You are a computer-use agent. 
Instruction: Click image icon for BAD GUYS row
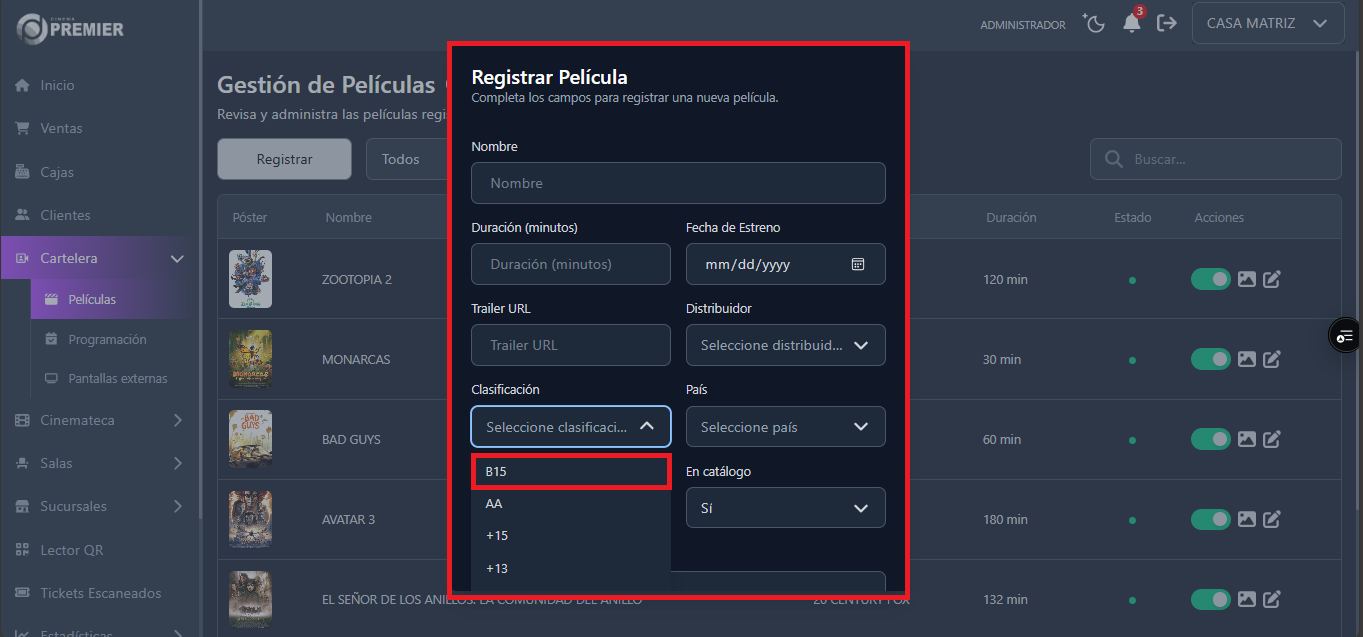tap(1246, 439)
